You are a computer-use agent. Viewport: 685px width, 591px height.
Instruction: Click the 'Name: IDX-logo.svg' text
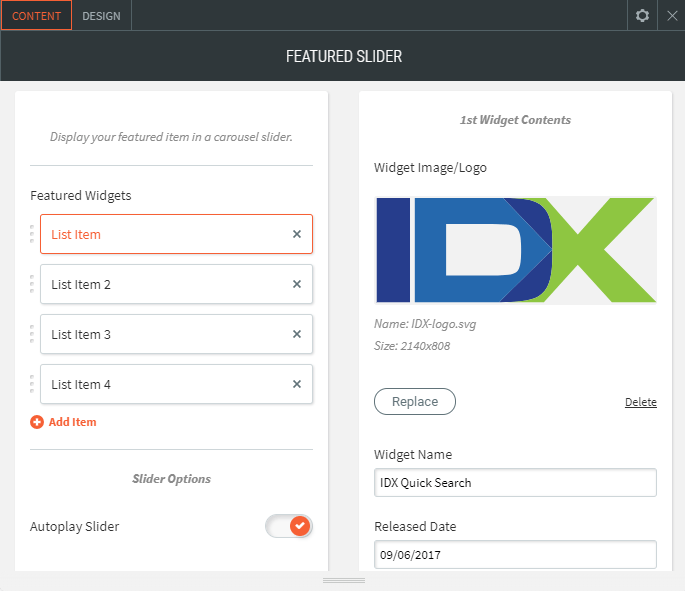point(425,324)
